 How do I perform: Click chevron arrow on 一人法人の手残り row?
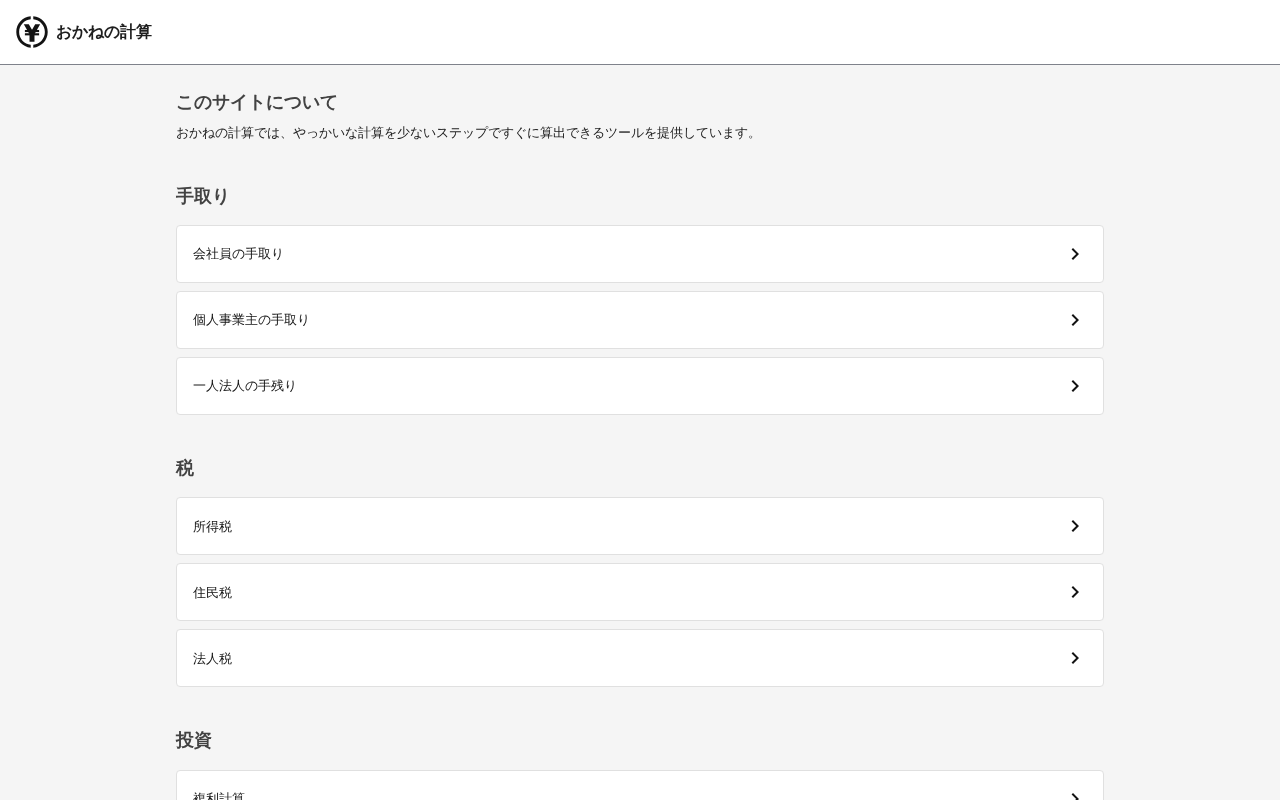(1075, 386)
